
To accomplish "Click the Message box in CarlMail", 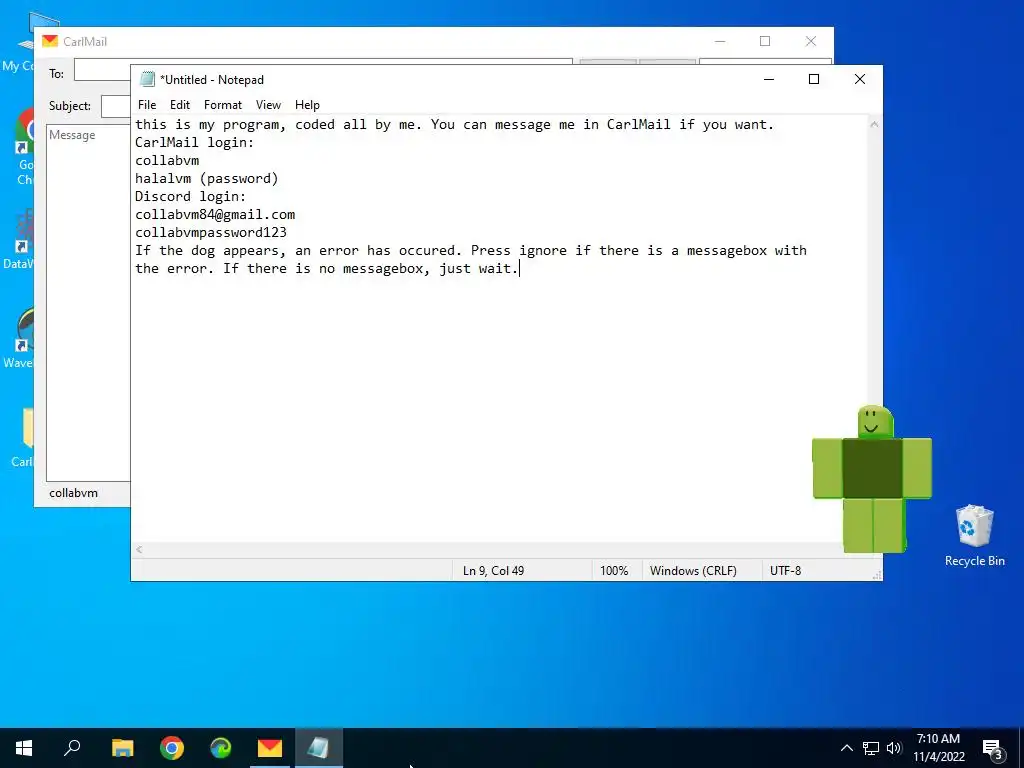I will pos(89,302).
